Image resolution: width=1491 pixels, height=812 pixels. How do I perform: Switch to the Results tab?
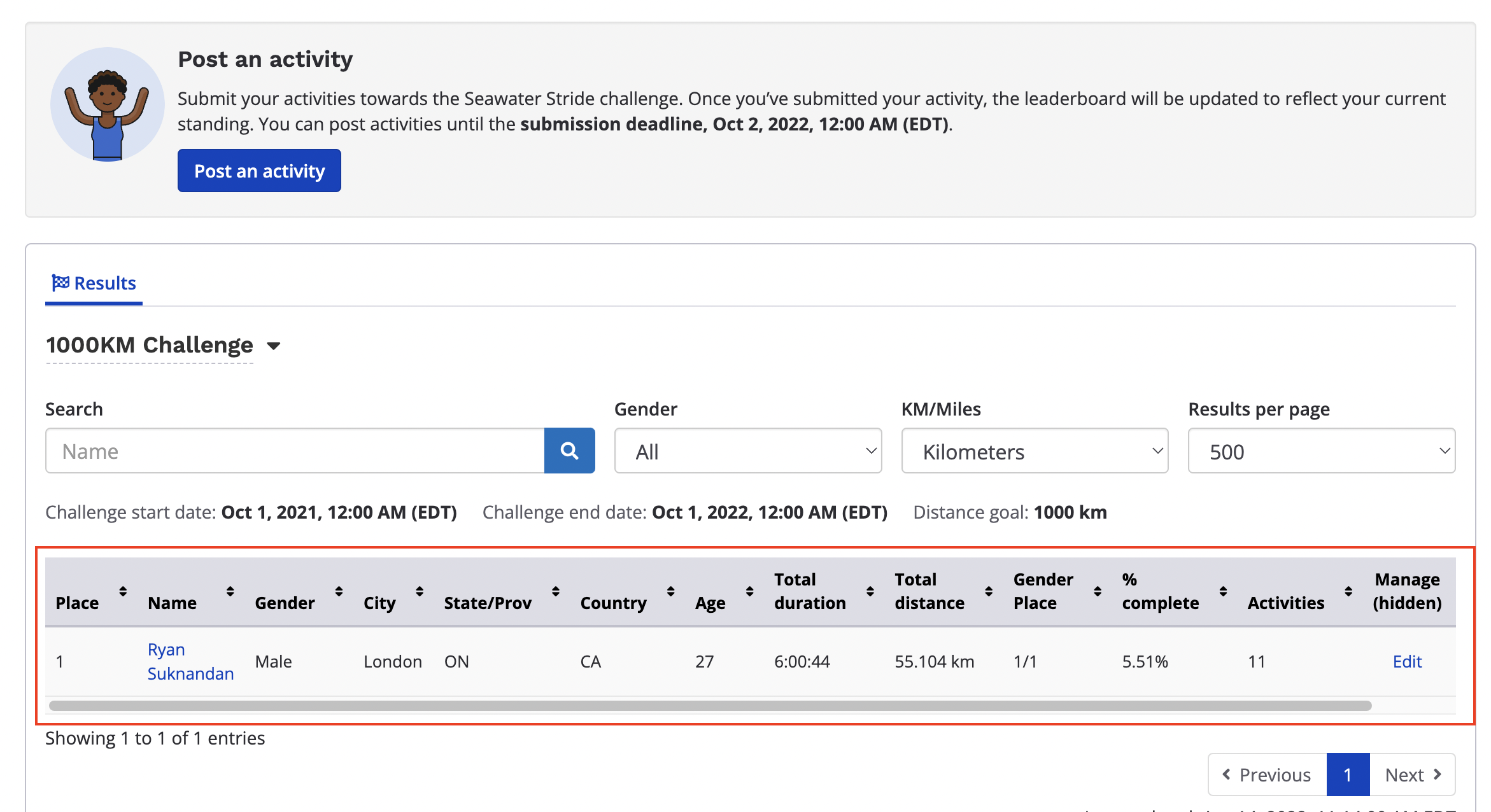tap(94, 283)
